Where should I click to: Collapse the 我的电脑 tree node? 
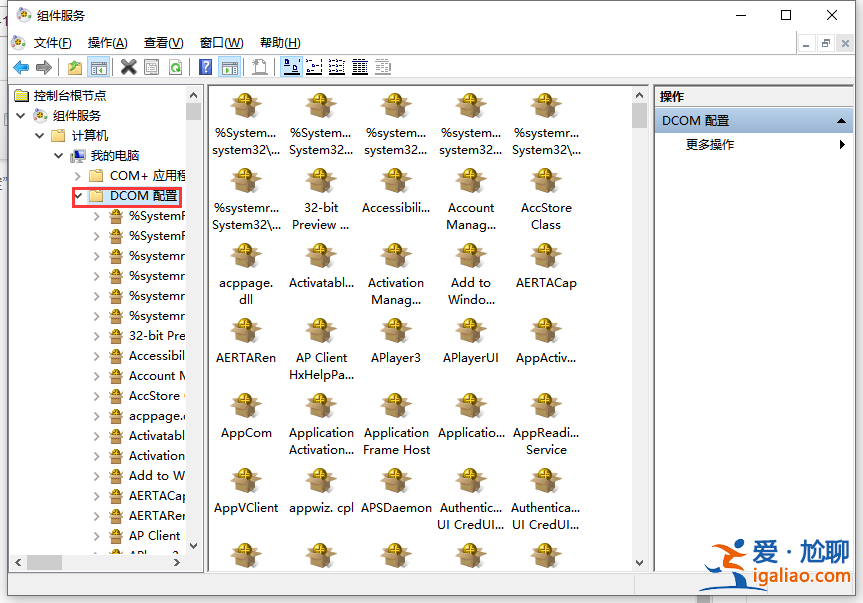(x=59, y=156)
